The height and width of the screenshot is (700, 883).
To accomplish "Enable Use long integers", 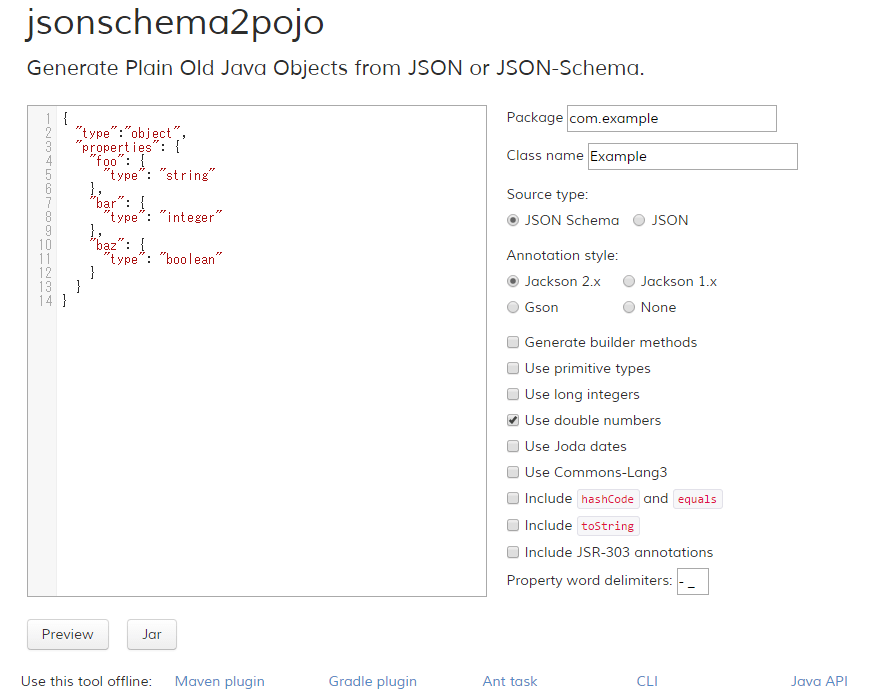I will point(513,394).
